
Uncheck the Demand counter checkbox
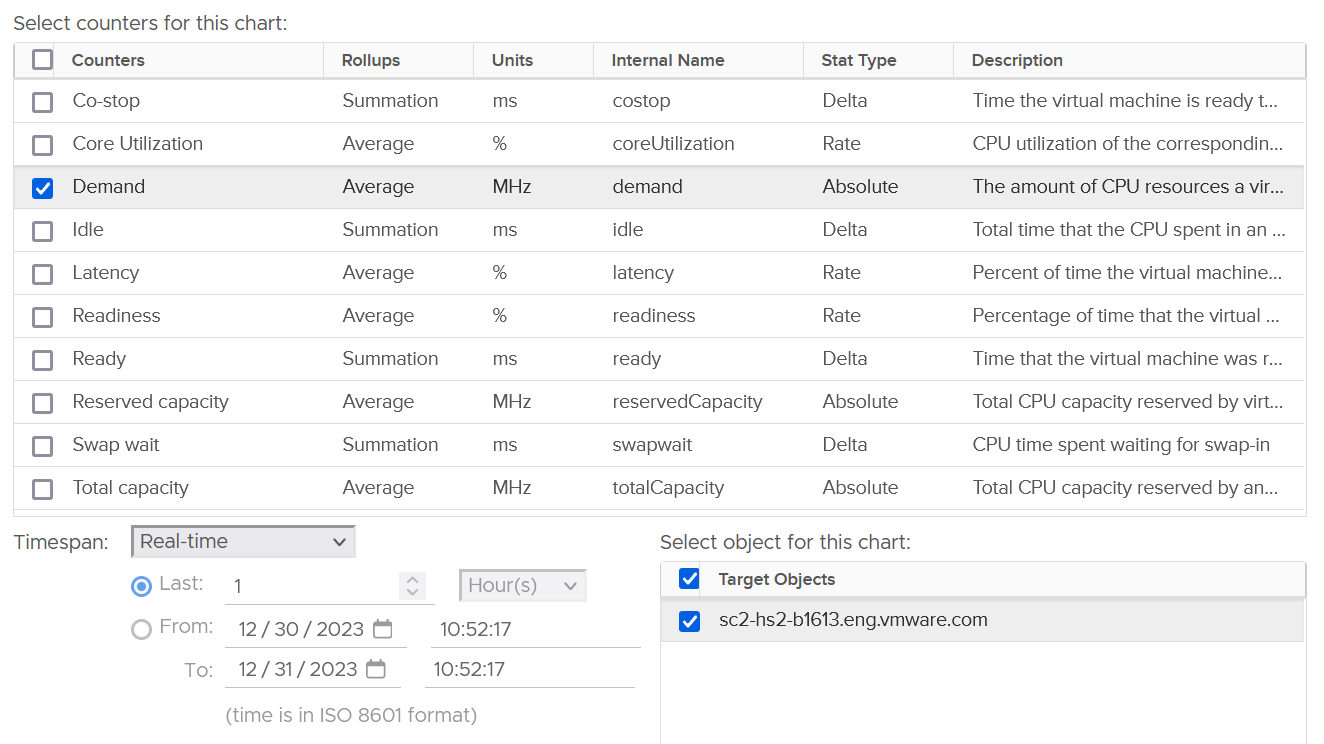[42, 188]
